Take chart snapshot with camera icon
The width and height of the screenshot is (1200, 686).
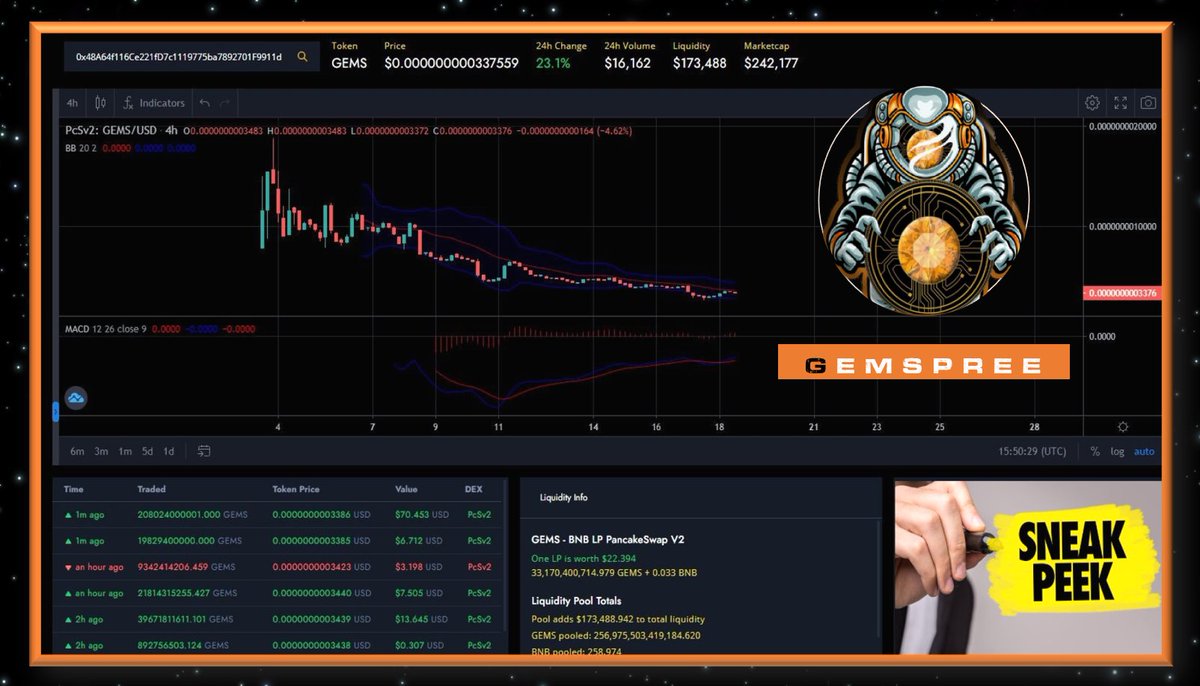coord(1148,102)
